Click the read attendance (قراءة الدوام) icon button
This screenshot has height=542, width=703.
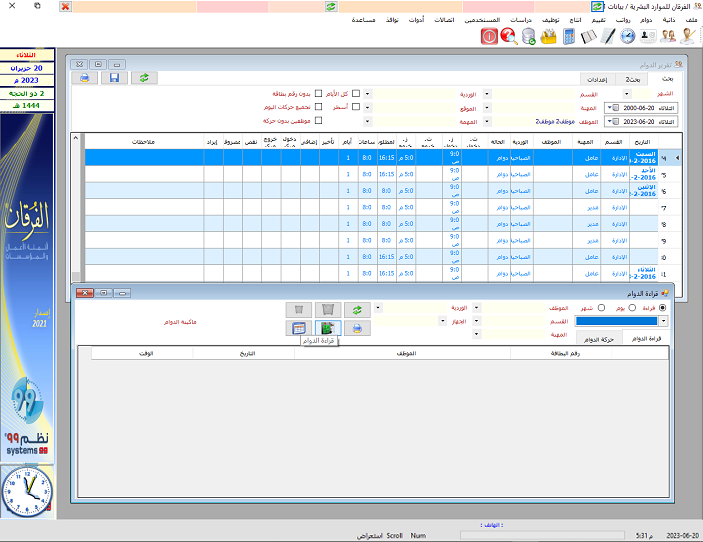pos(327,327)
